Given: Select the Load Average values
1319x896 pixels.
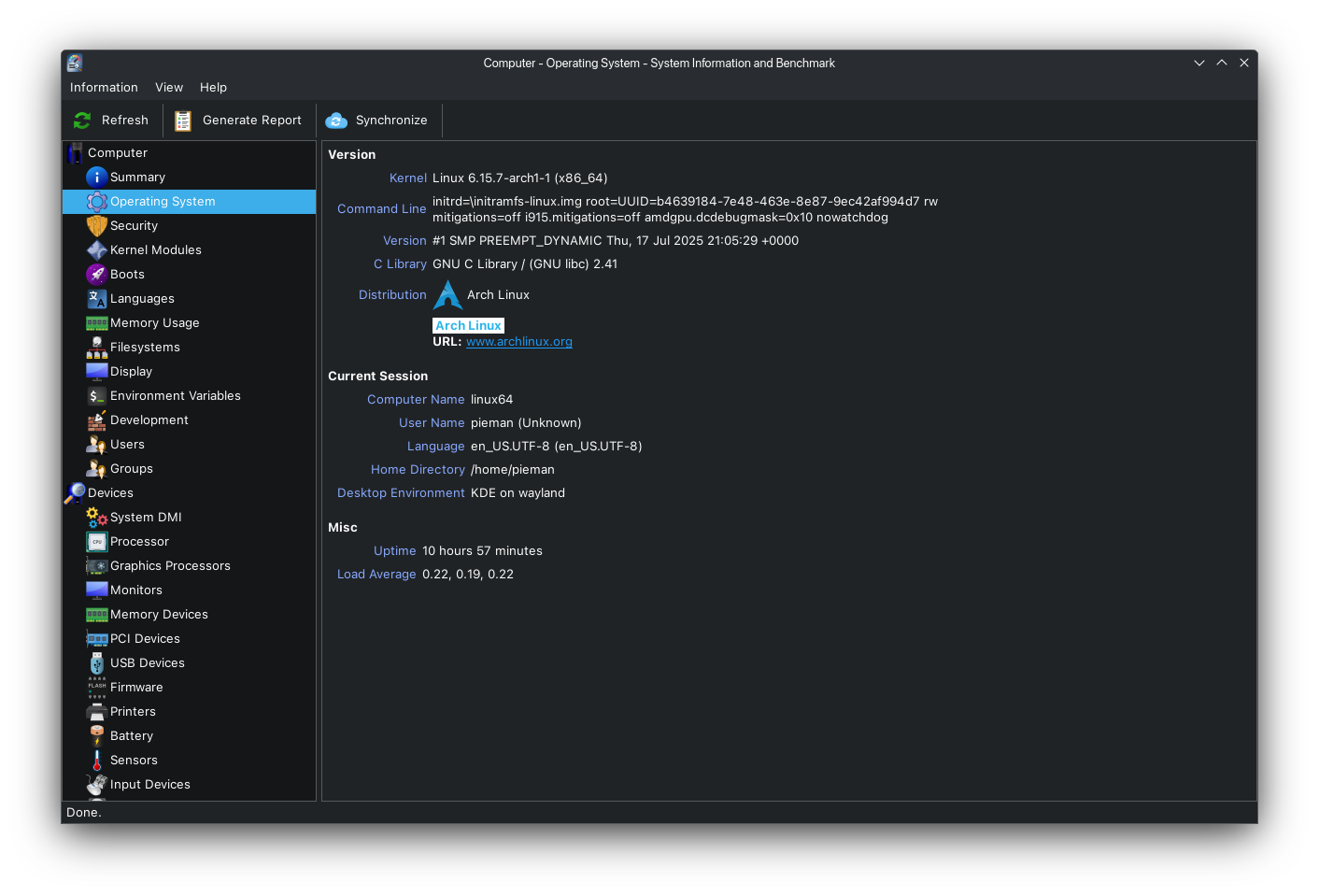Looking at the screenshot, I should point(468,574).
